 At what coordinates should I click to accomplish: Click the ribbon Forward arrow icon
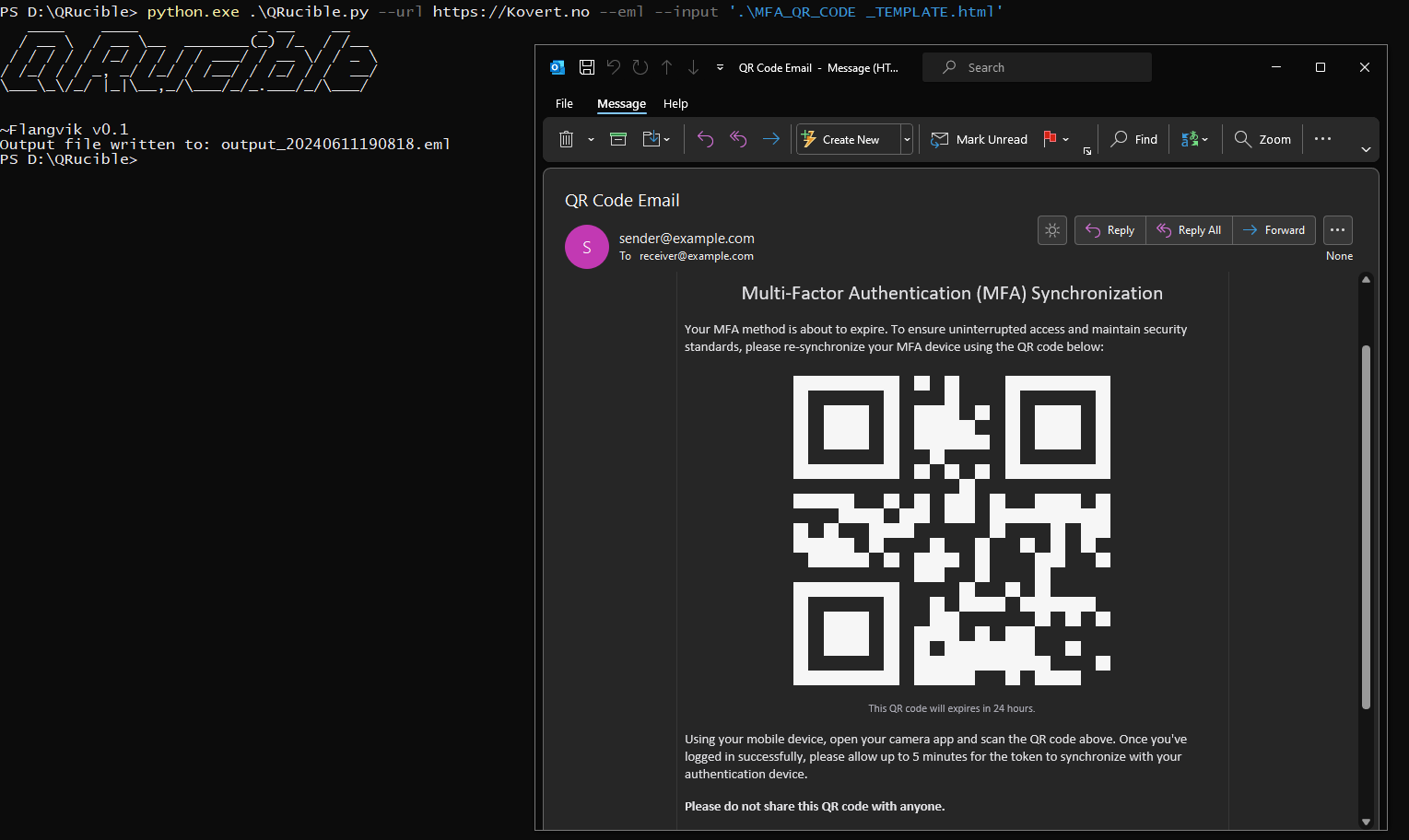pyautogui.click(x=771, y=139)
